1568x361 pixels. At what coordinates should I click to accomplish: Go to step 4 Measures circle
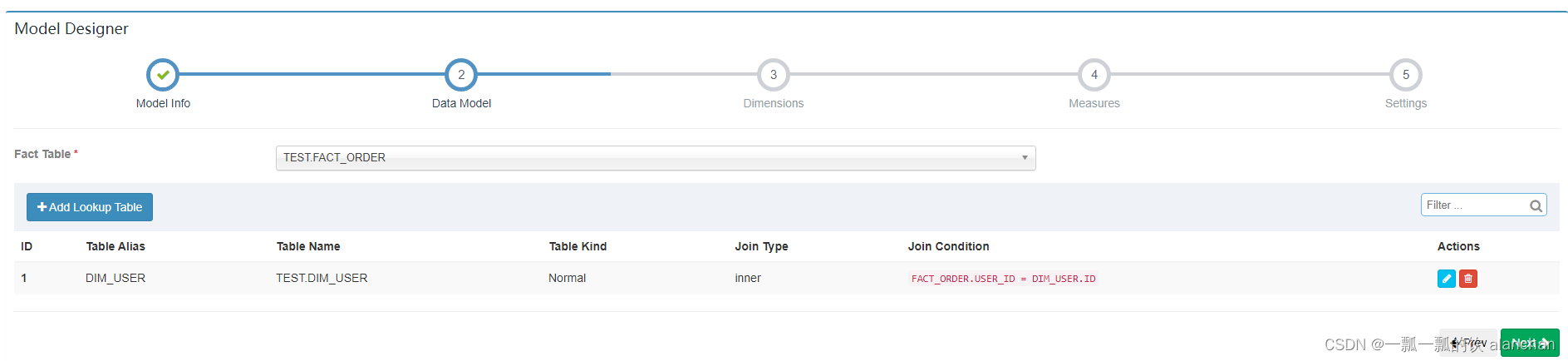coord(1094,75)
